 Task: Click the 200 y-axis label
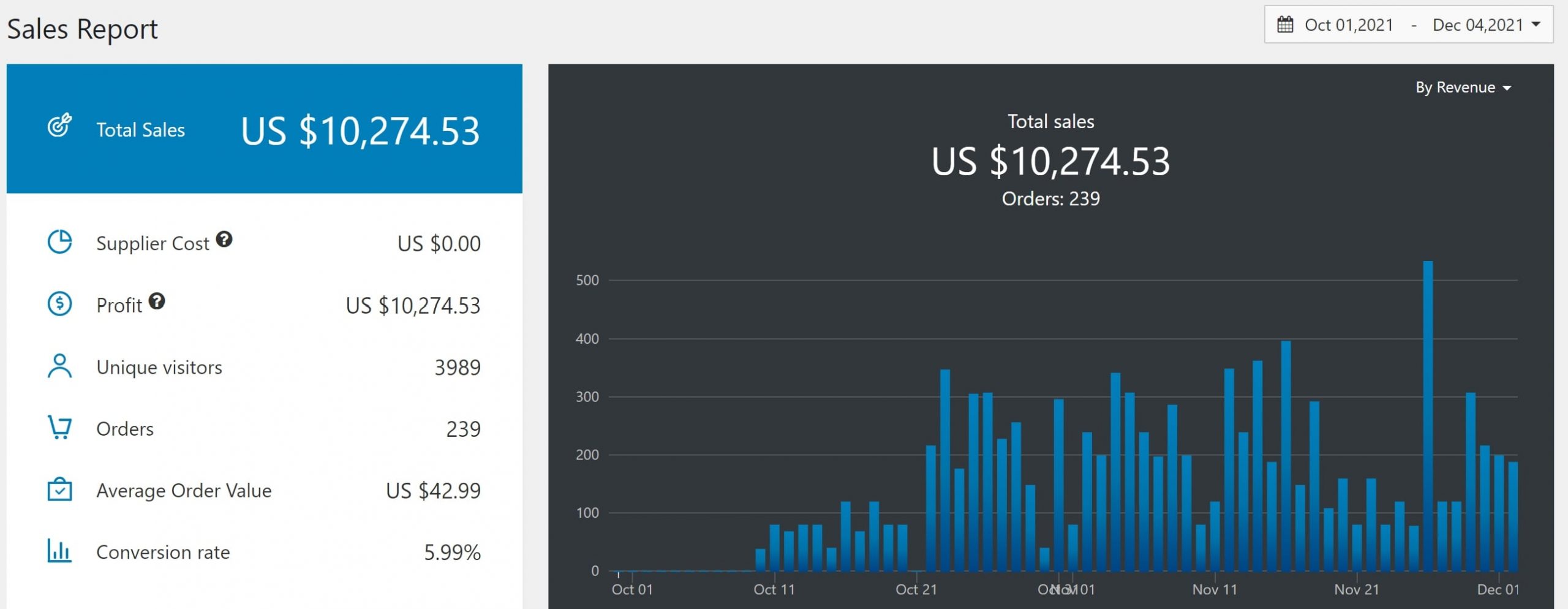click(x=587, y=455)
